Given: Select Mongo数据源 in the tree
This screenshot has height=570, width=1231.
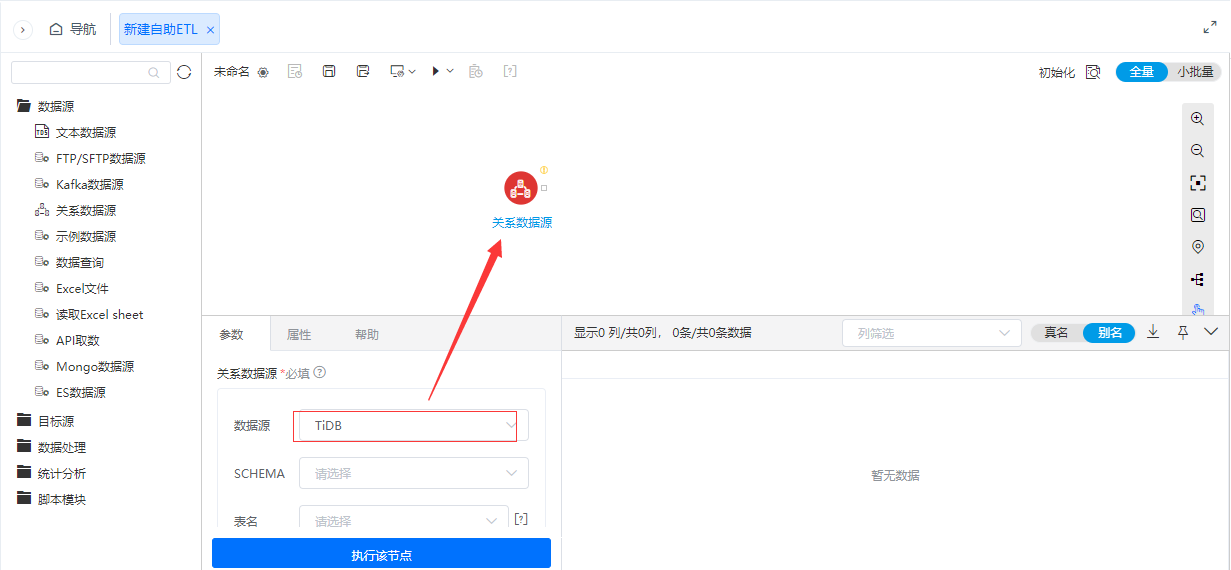Looking at the screenshot, I should (84, 366).
